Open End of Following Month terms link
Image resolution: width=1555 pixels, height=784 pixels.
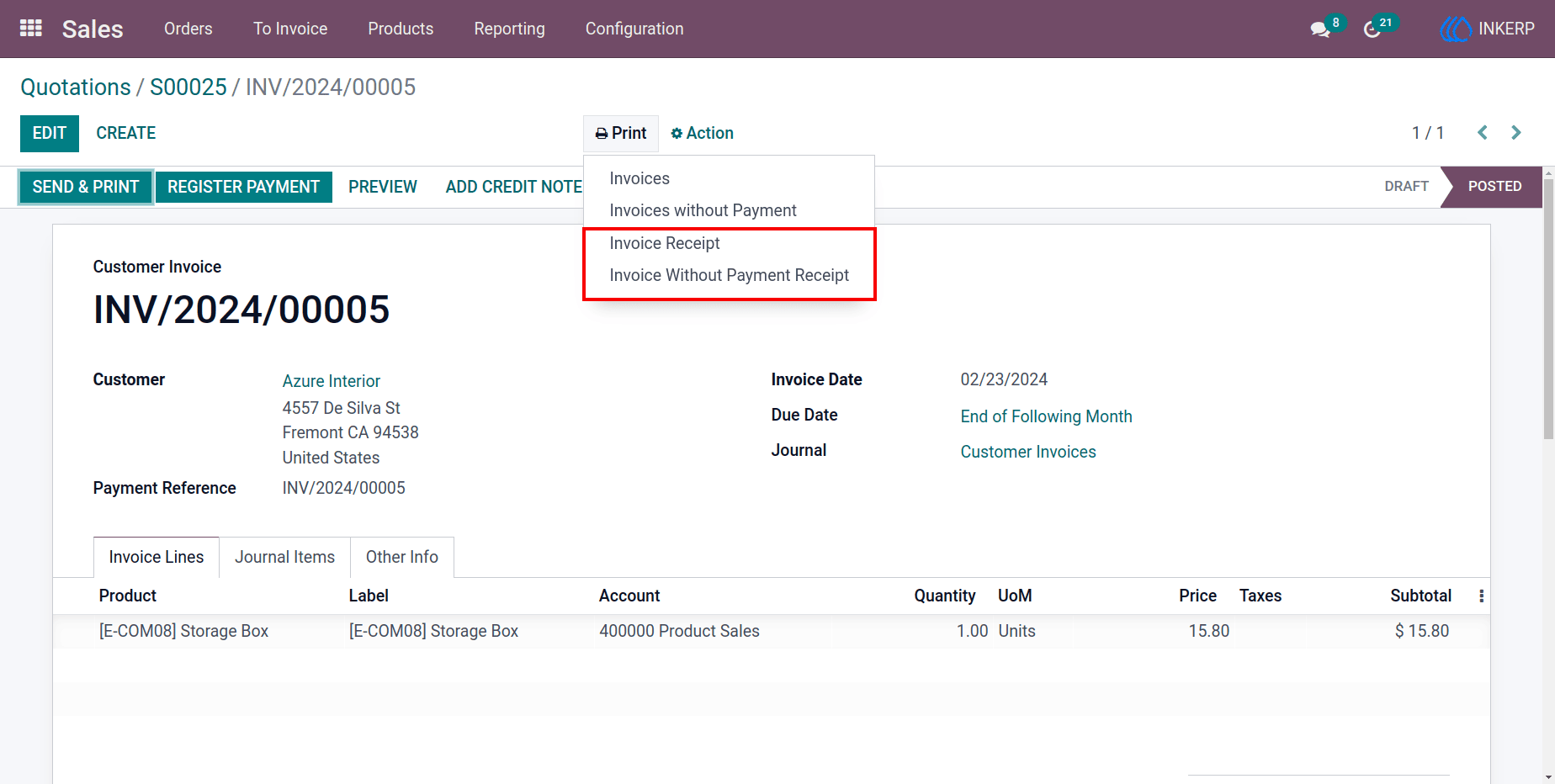coord(1046,416)
